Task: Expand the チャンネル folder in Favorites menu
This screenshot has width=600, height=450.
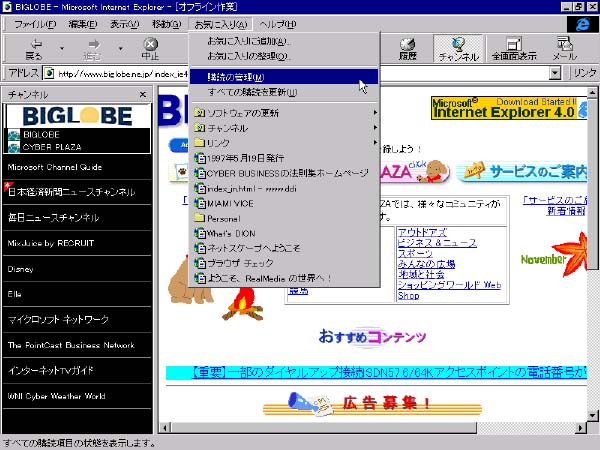Action: (x=284, y=128)
